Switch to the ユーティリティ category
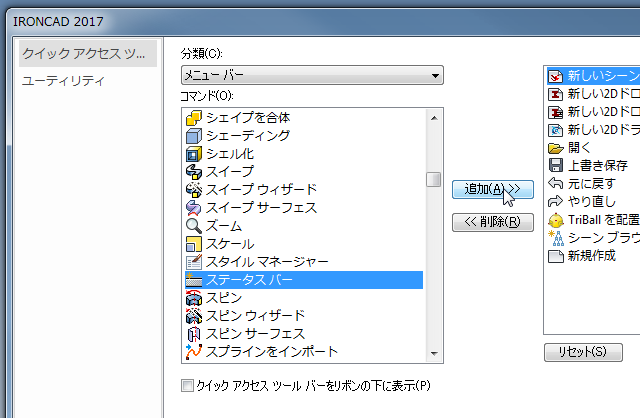This screenshot has width=640, height=418. click(64, 80)
